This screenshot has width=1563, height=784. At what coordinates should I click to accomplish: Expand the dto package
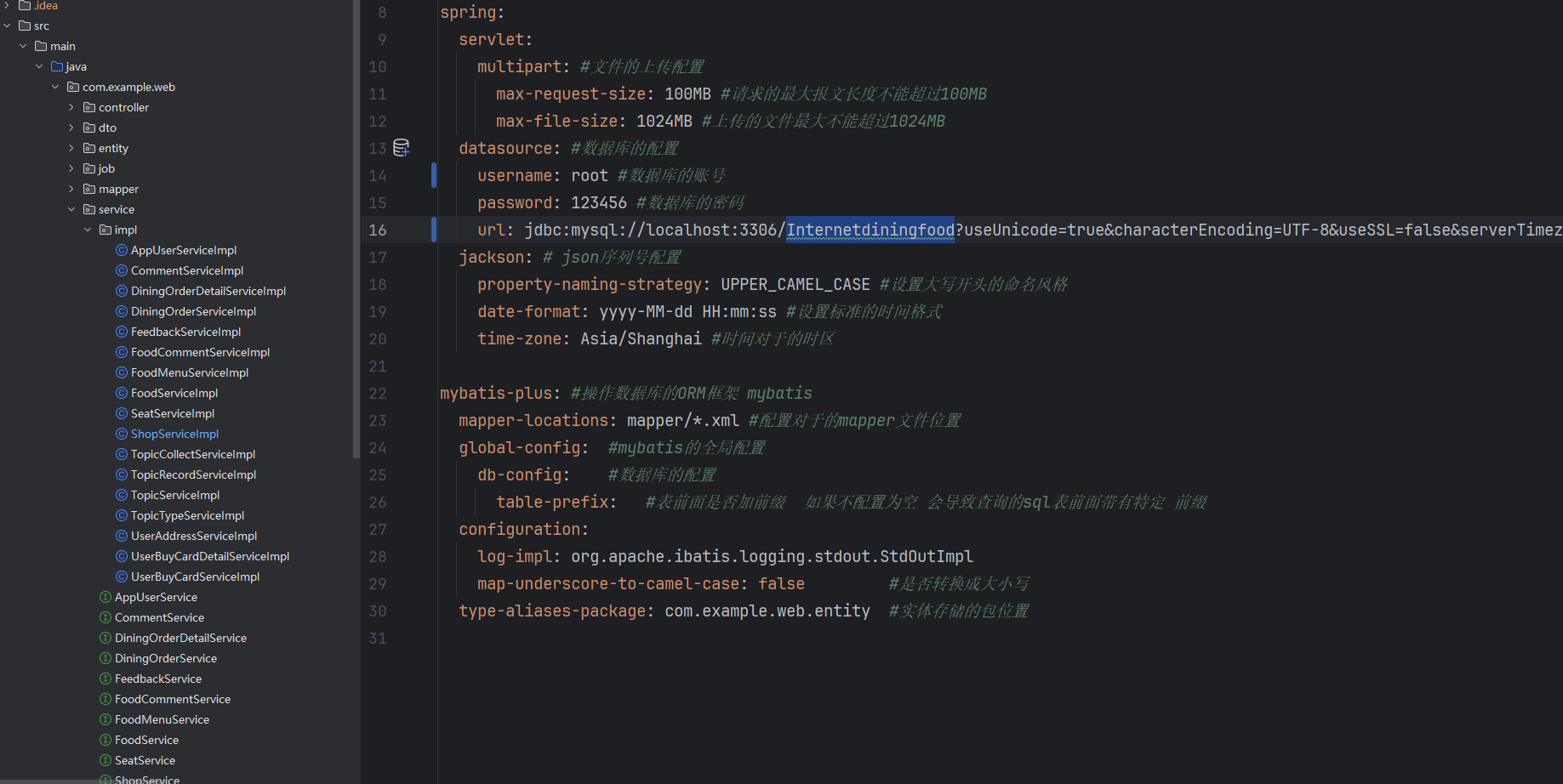[x=72, y=128]
